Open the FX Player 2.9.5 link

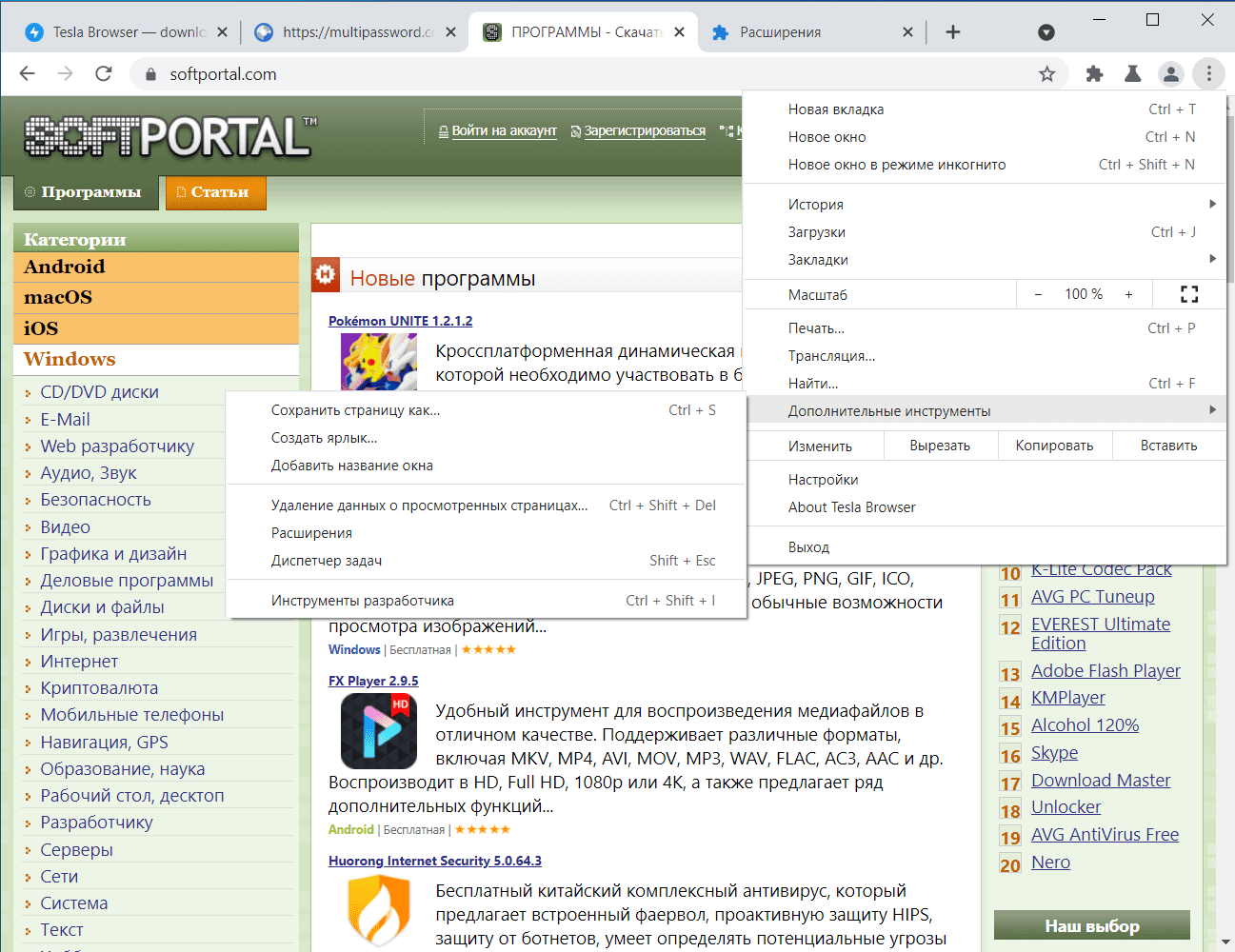click(373, 681)
